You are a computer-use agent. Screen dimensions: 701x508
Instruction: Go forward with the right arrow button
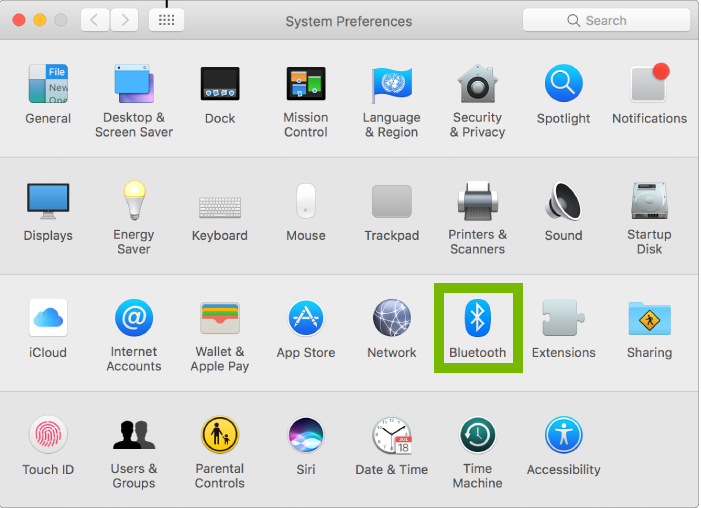click(124, 20)
